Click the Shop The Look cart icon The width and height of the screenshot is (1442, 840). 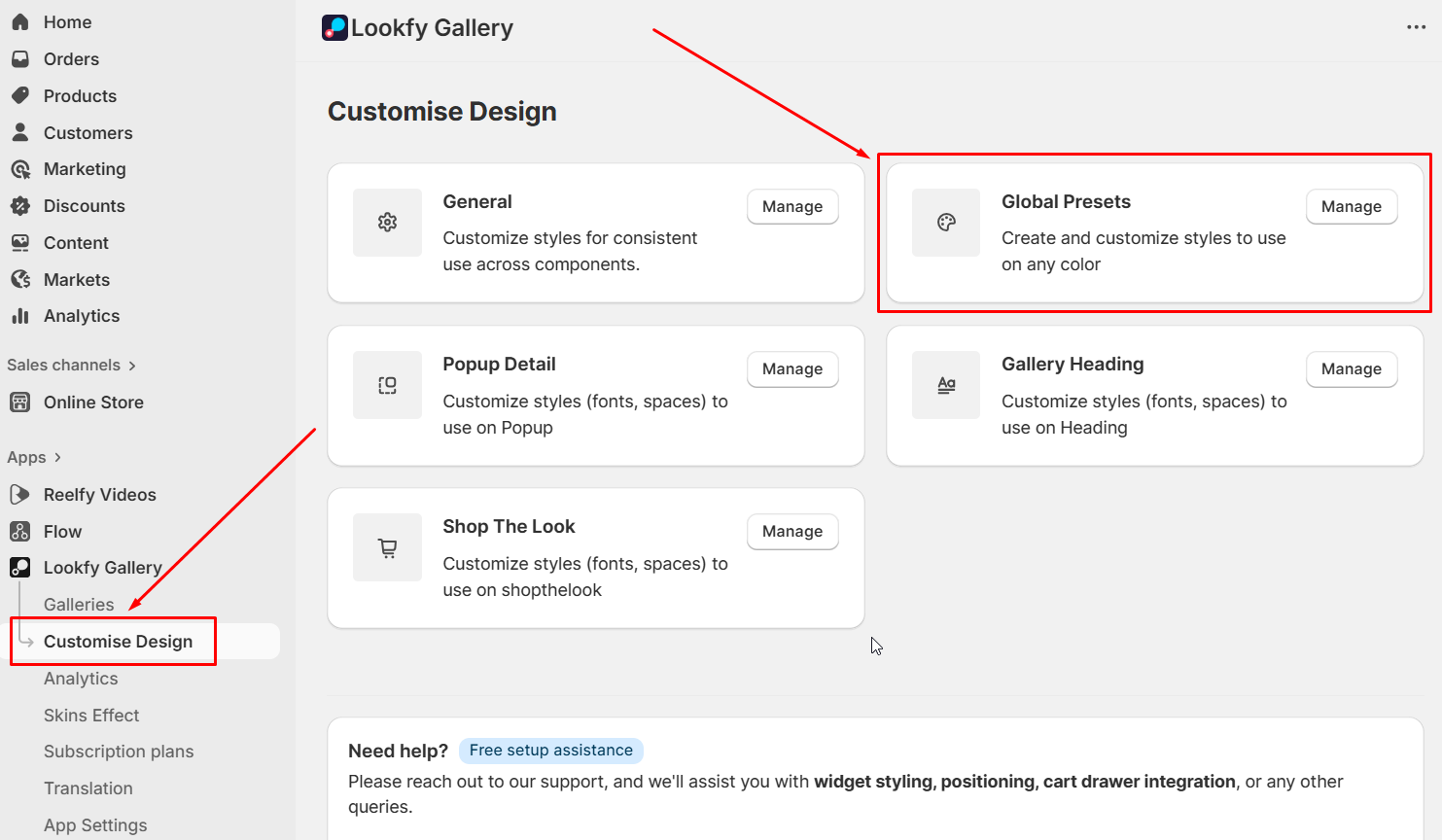coord(387,547)
